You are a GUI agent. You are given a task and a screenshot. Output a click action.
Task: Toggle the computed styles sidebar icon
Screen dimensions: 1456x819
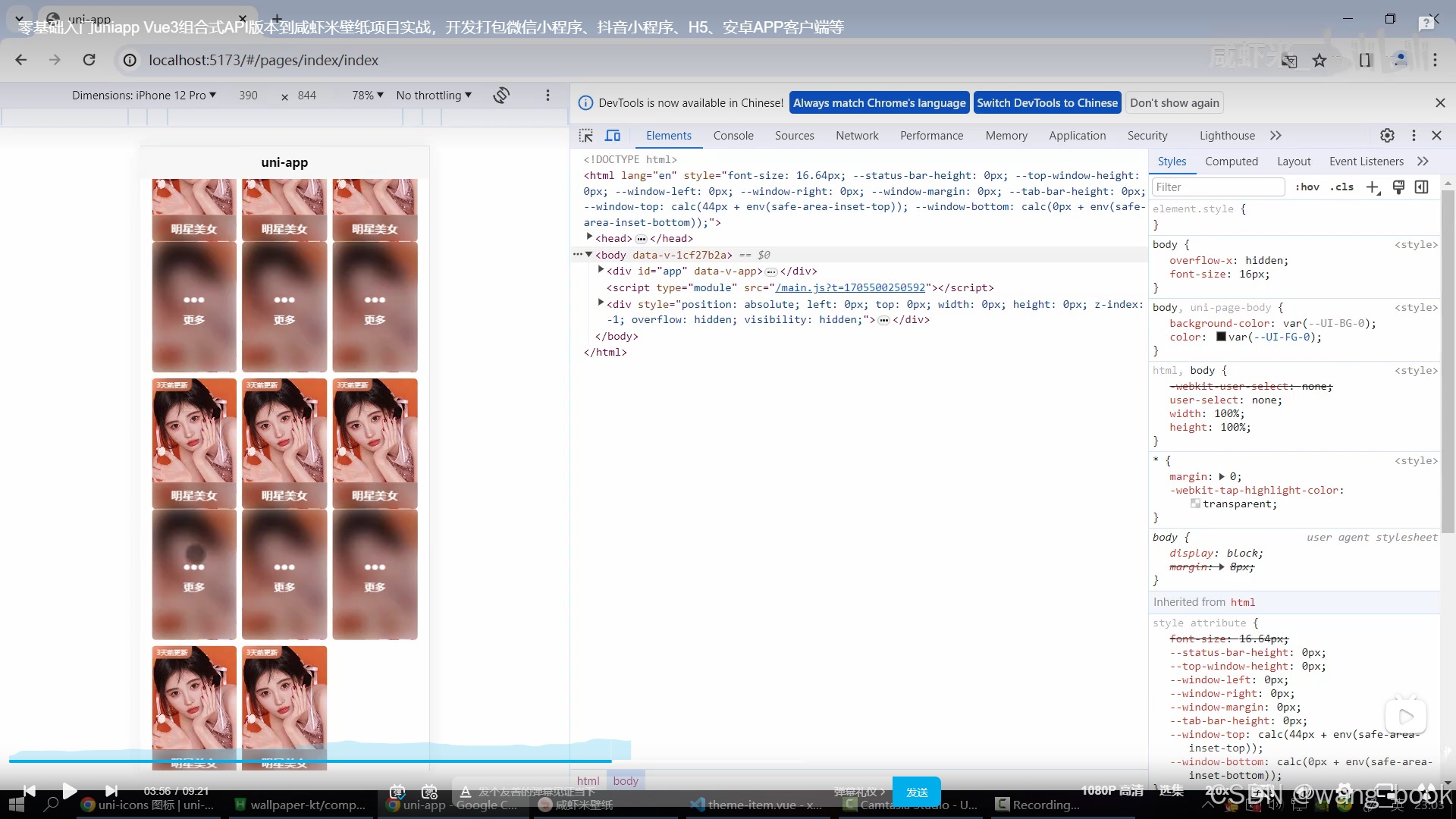(x=1422, y=187)
